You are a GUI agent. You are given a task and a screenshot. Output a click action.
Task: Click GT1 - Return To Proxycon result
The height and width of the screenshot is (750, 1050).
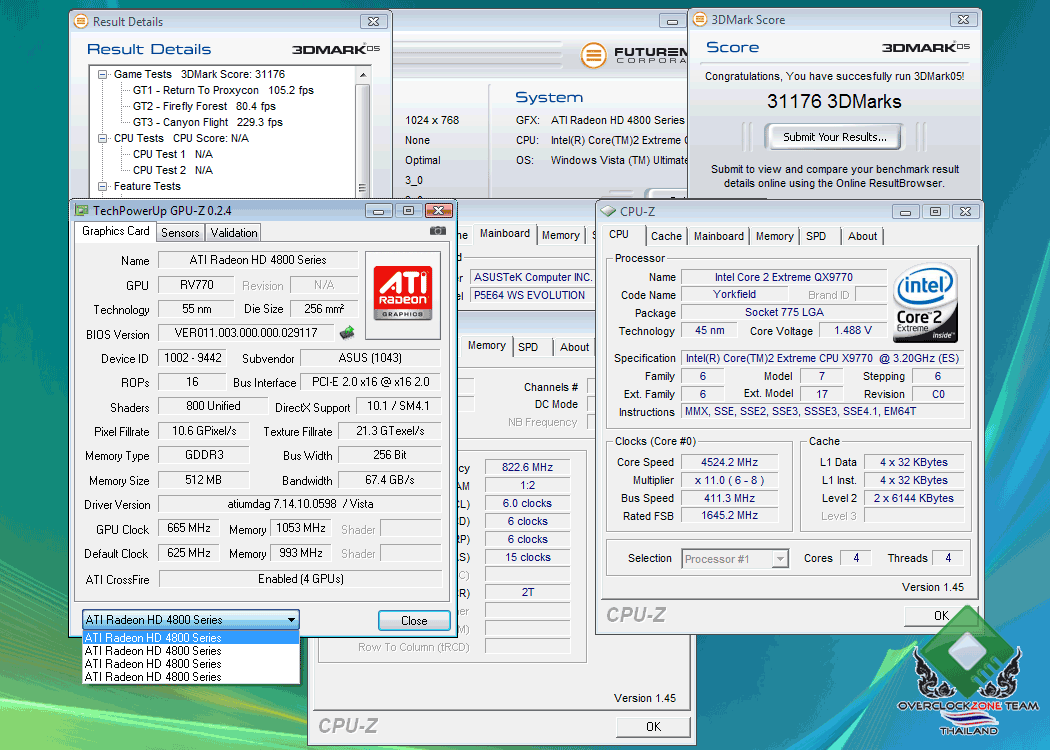(223, 90)
